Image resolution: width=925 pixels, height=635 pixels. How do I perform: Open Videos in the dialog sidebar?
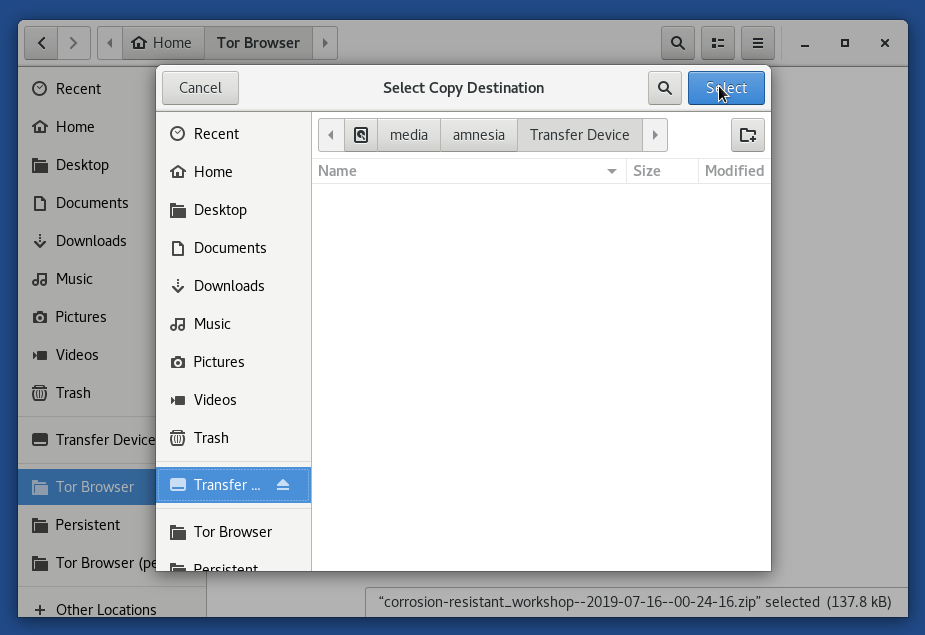234,400
